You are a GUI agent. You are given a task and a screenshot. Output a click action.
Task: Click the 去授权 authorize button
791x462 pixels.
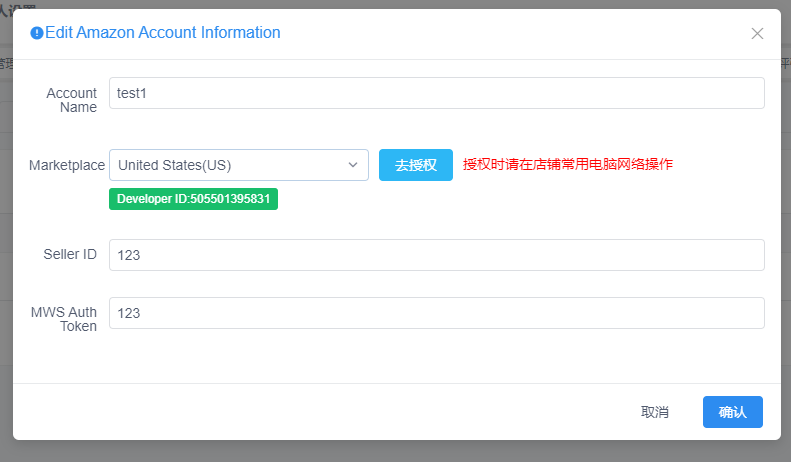click(x=416, y=165)
